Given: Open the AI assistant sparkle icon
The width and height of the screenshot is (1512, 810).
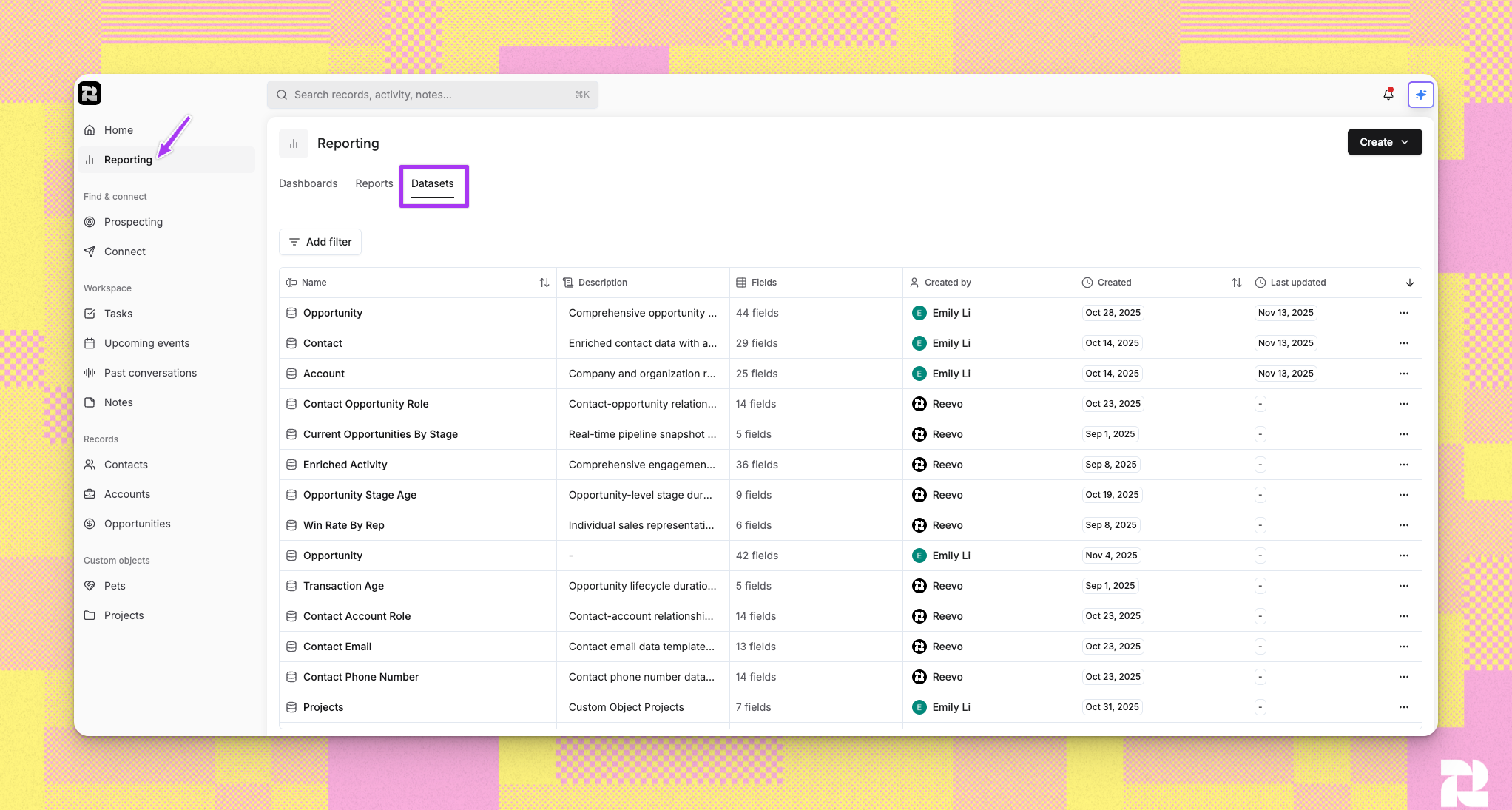Looking at the screenshot, I should click(1420, 95).
